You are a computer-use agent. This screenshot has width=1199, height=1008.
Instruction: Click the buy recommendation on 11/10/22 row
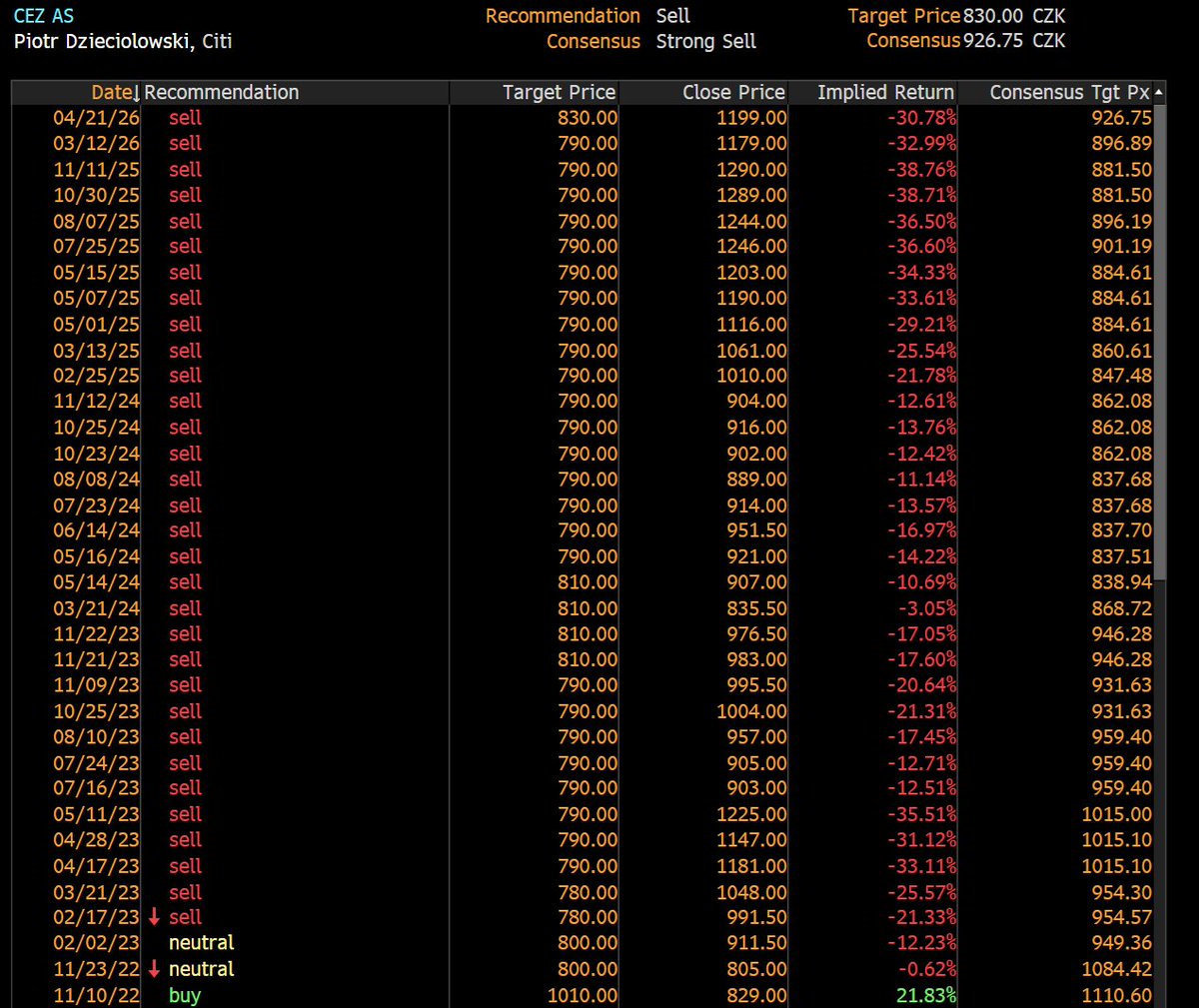[185, 995]
